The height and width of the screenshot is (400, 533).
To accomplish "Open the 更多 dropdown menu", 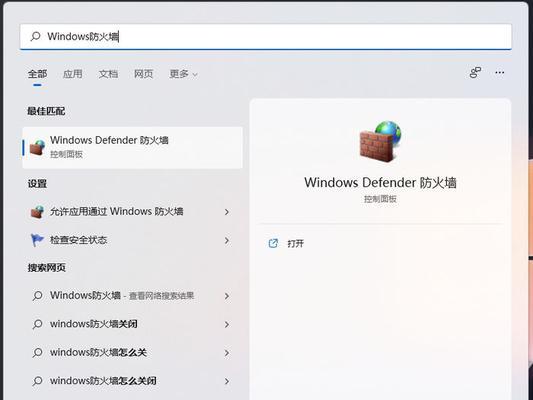I will click(183, 74).
